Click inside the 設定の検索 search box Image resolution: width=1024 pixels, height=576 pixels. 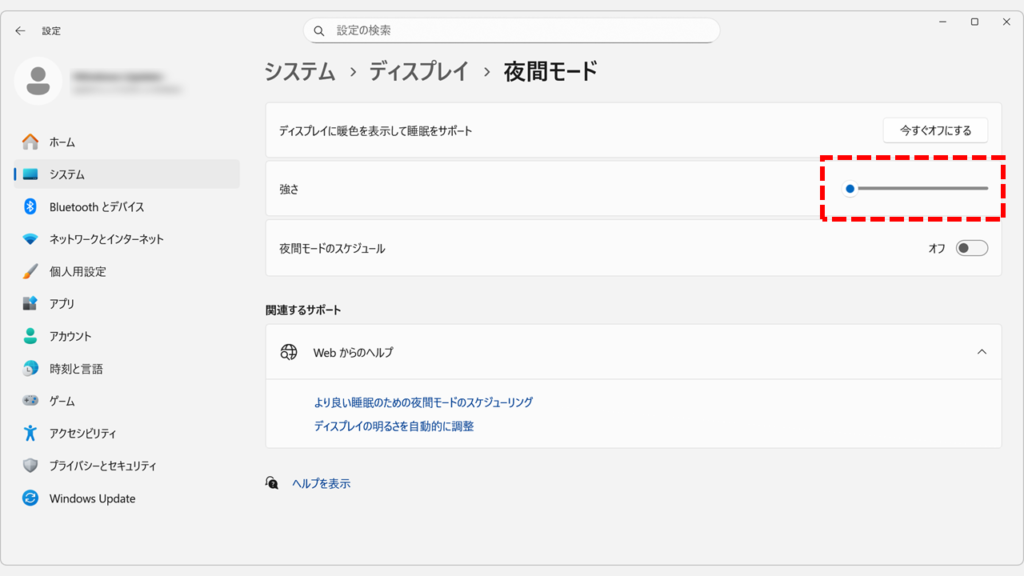512,30
